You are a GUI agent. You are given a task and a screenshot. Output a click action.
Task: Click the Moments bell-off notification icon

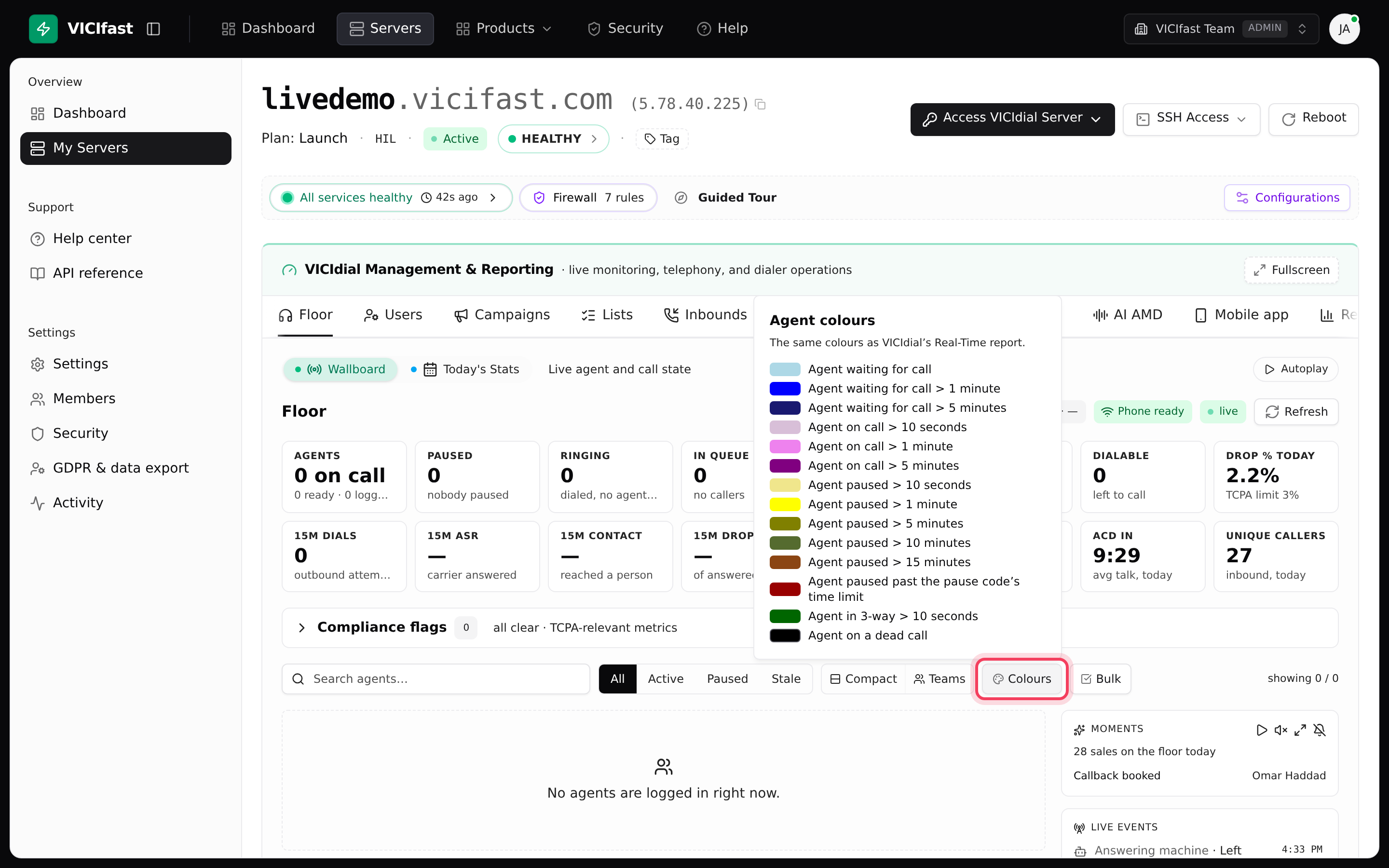[1320, 730]
